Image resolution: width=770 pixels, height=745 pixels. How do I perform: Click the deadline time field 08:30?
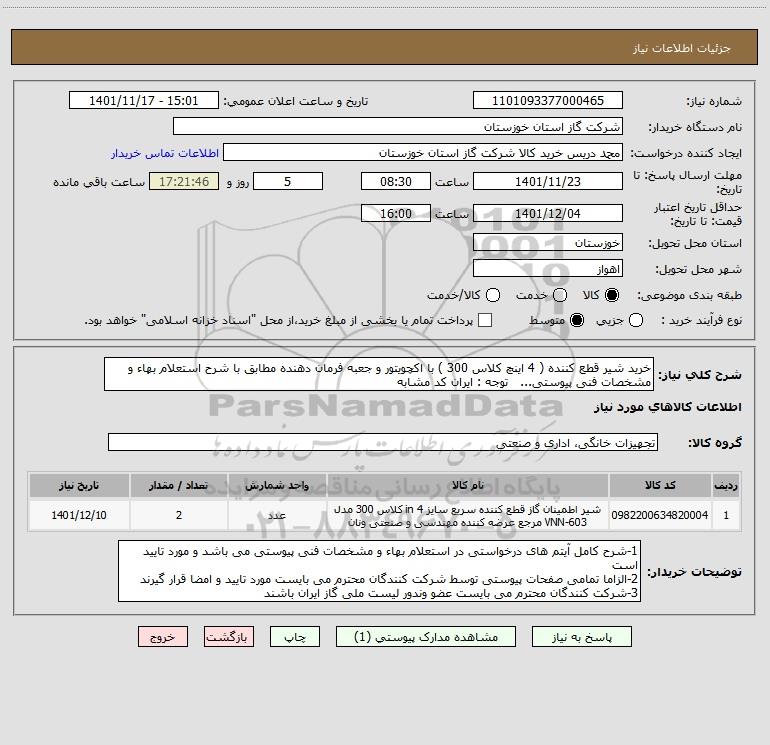(x=396, y=181)
